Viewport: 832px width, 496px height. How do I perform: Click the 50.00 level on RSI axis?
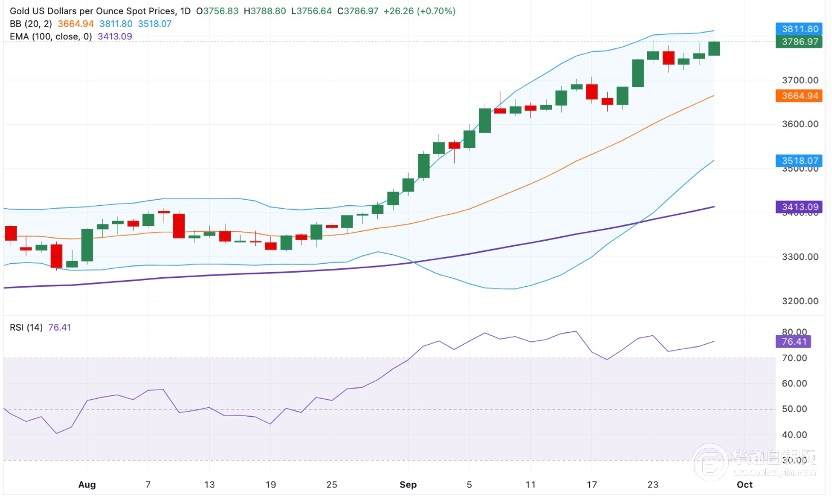pos(796,409)
